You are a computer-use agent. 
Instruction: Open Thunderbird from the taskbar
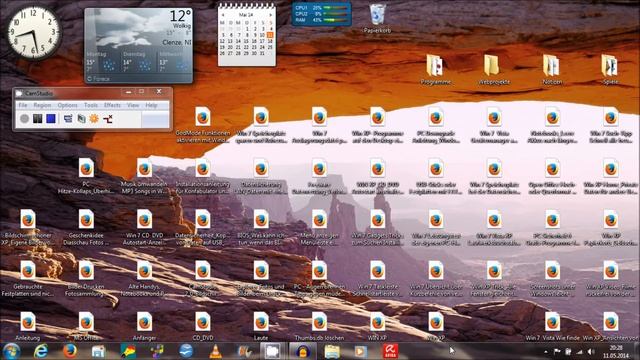tap(186, 351)
